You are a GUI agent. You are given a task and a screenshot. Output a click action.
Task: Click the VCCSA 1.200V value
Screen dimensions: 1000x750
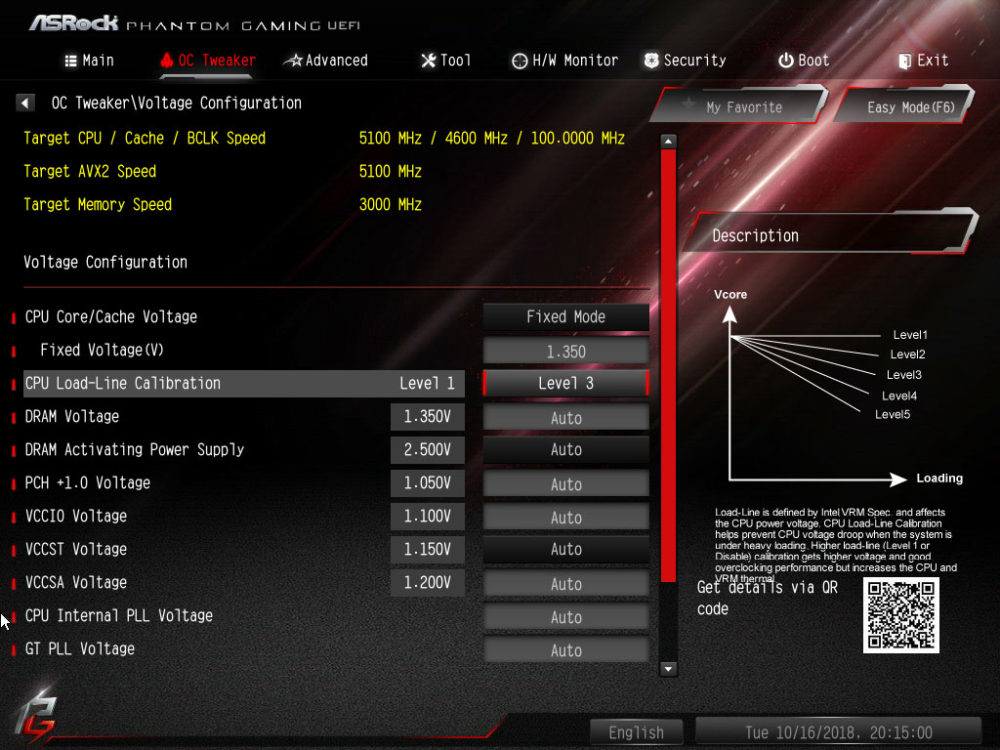427,582
